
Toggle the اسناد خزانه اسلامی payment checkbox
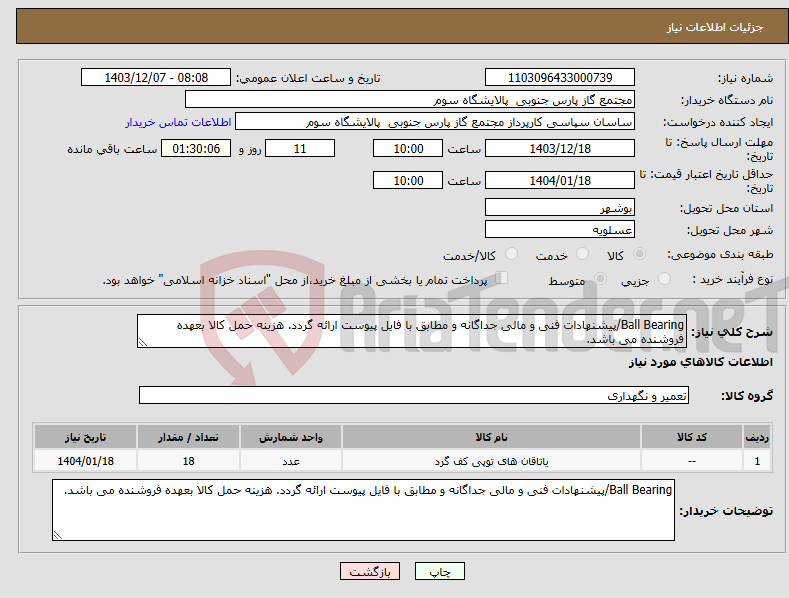point(501,278)
